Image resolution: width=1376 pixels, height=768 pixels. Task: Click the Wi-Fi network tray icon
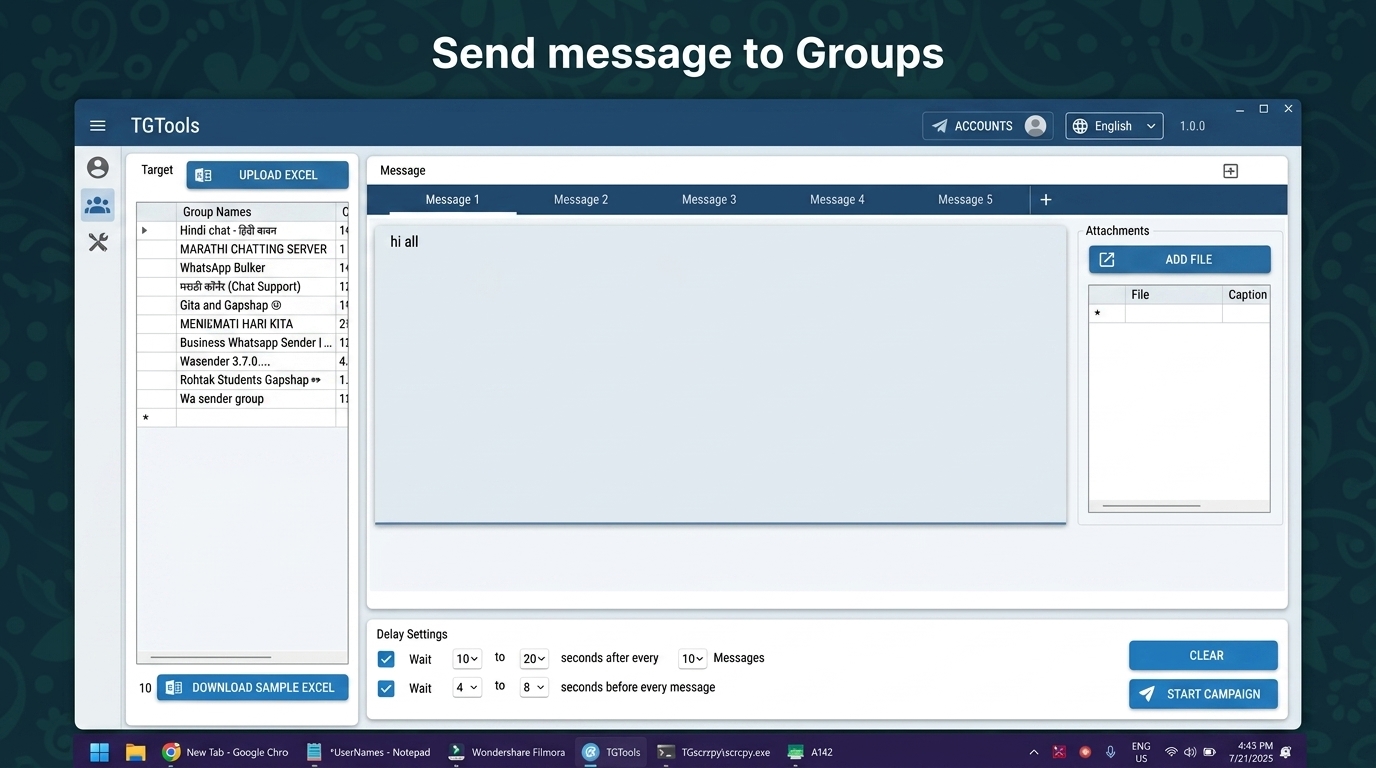pos(1170,752)
